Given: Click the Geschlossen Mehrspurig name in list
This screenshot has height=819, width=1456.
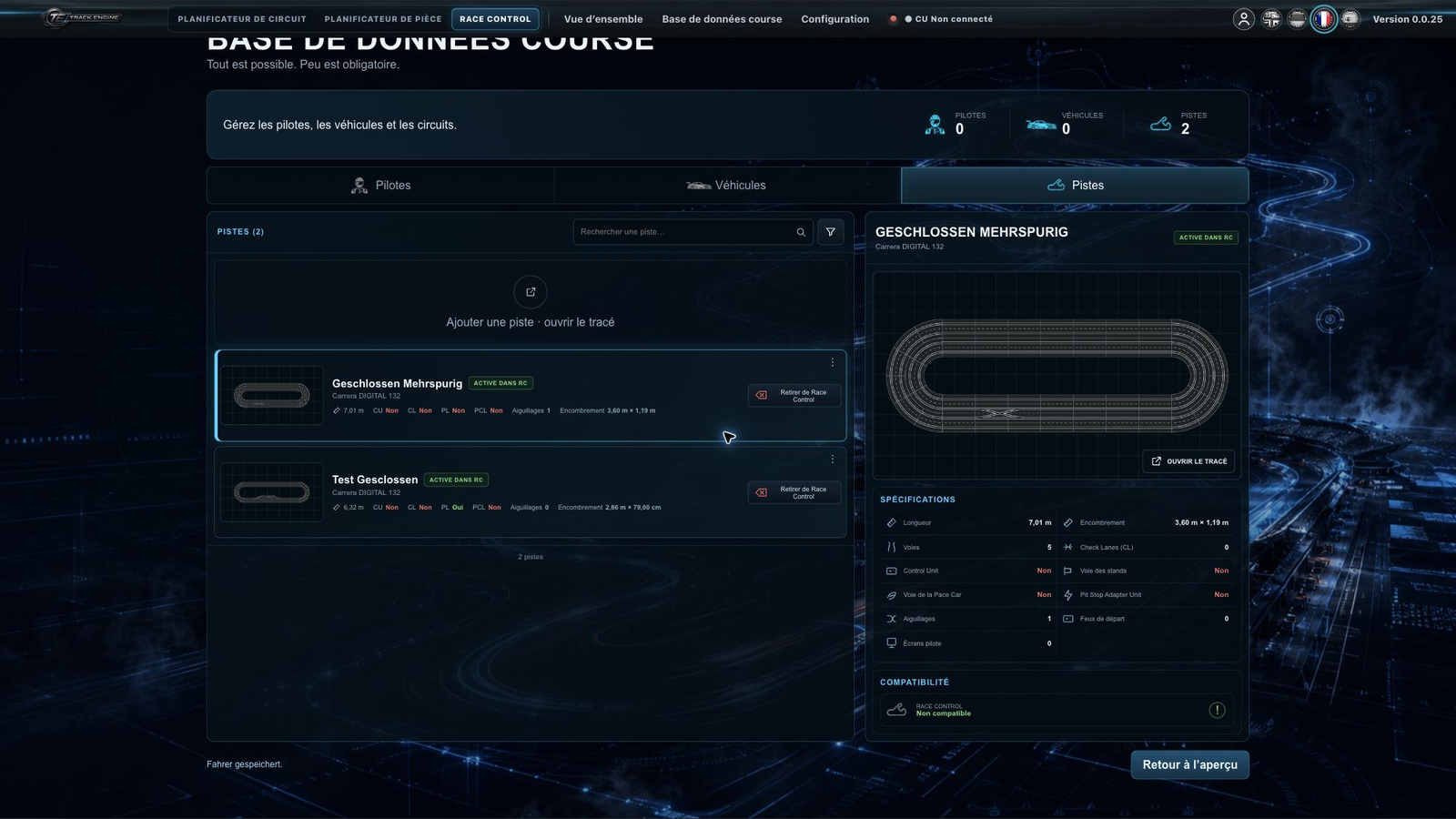Looking at the screenshot, I should (397, 383).
